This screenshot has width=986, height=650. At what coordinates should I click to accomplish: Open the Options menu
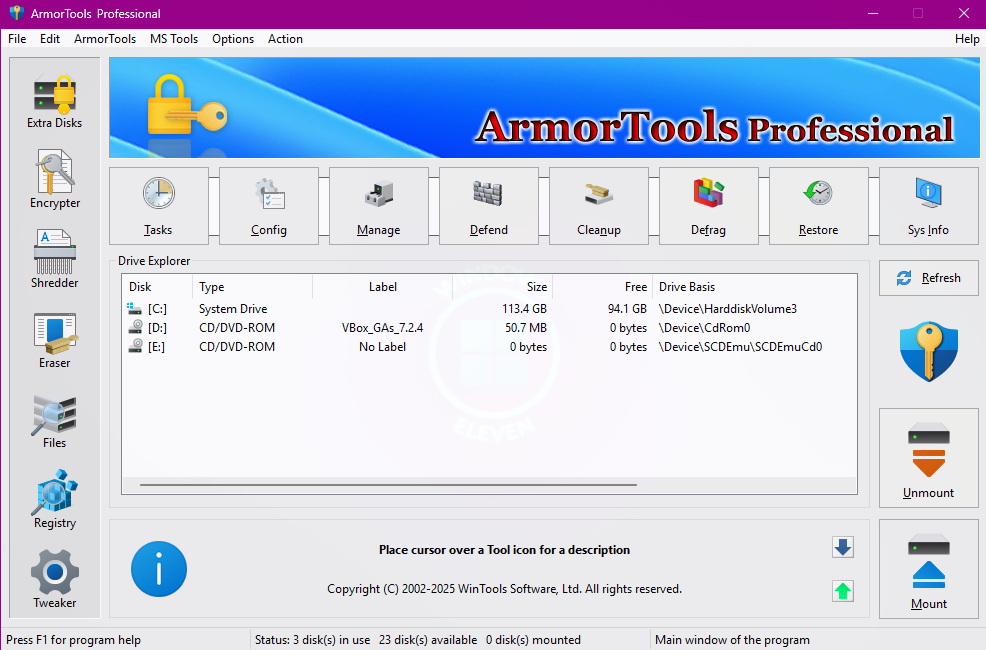point(233,39)
